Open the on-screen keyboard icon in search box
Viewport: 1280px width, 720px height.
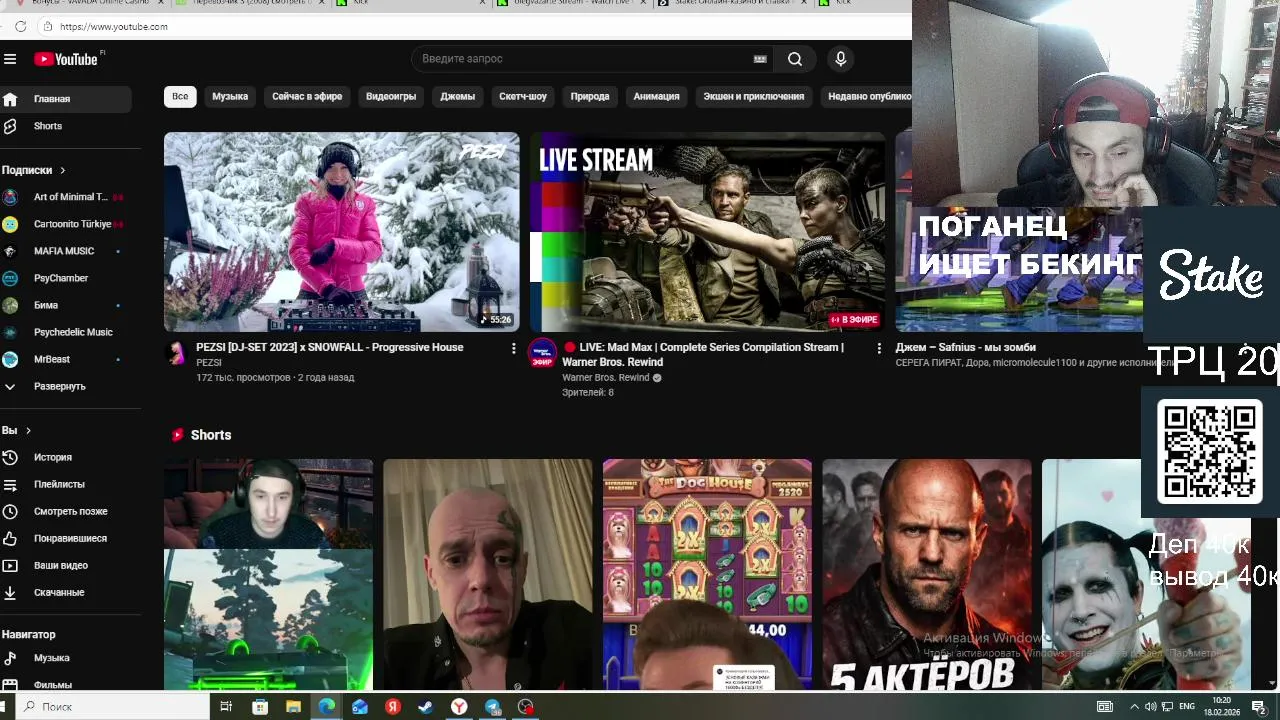760,59
